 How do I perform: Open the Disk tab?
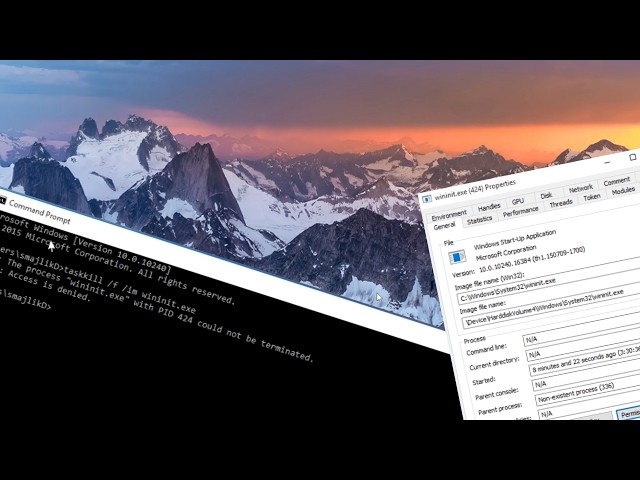click(546, 196)
